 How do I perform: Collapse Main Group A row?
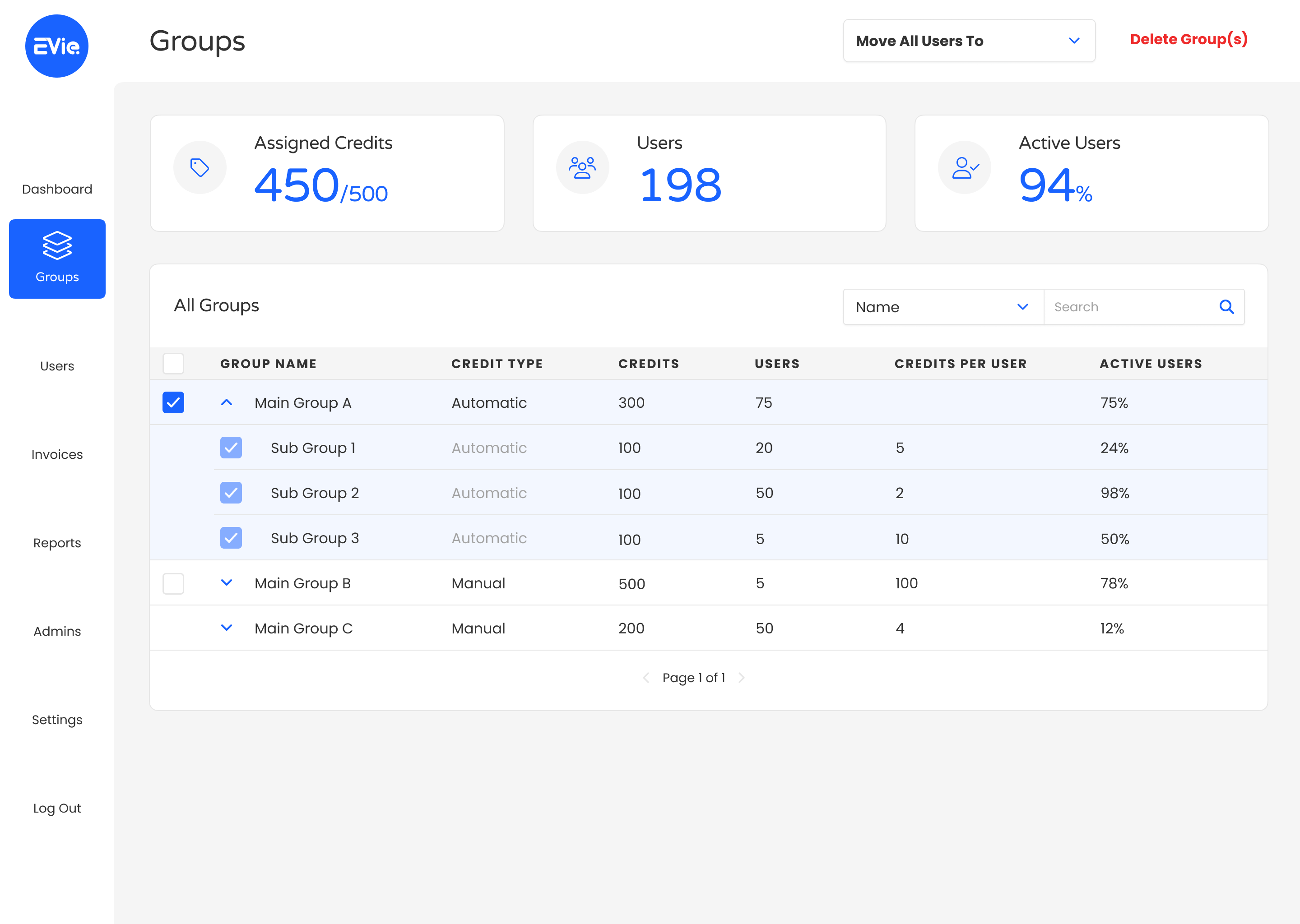point(227,402)
